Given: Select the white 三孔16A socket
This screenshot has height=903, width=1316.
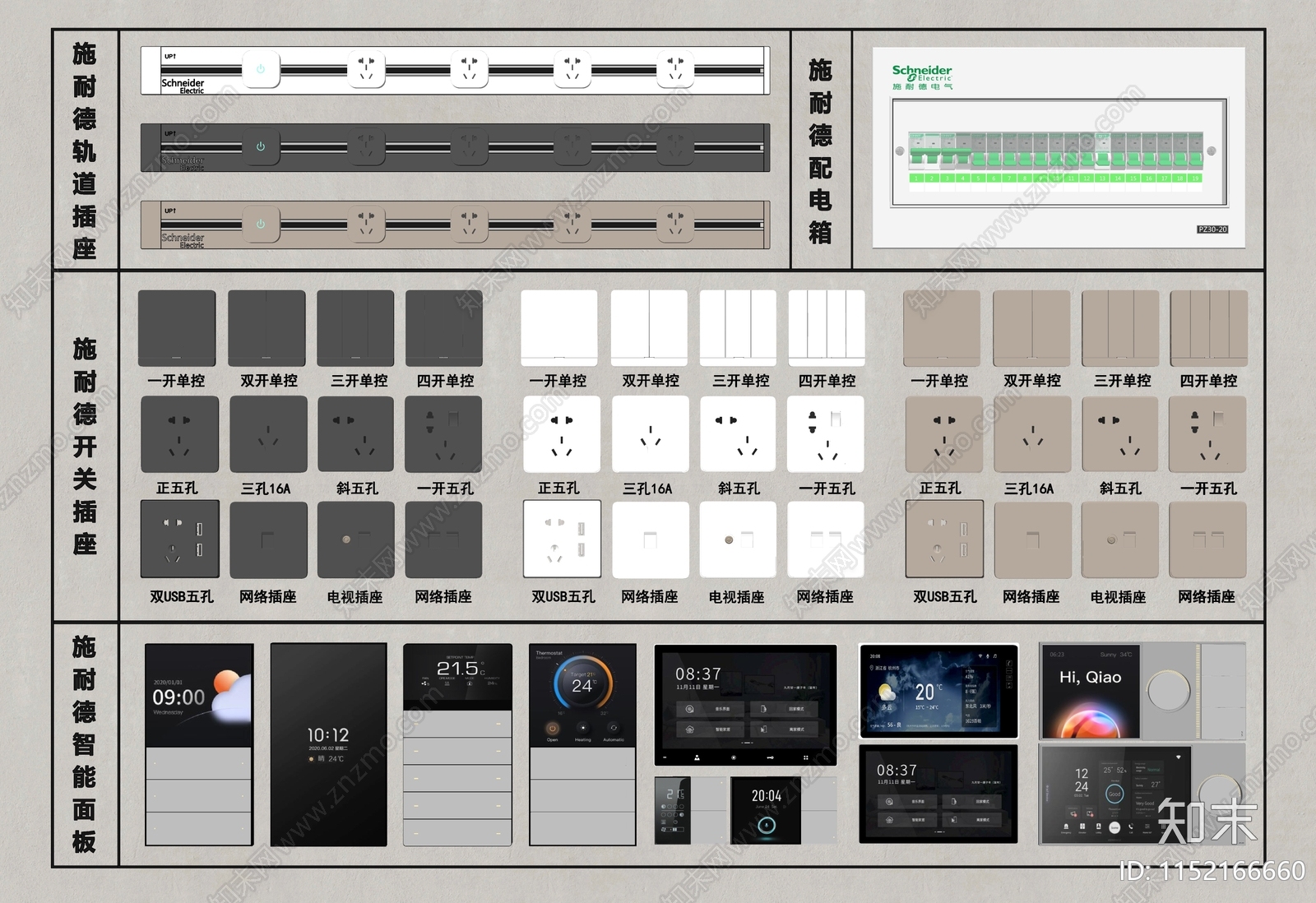Looking at the screenshot, I should [x=650, y=434].
